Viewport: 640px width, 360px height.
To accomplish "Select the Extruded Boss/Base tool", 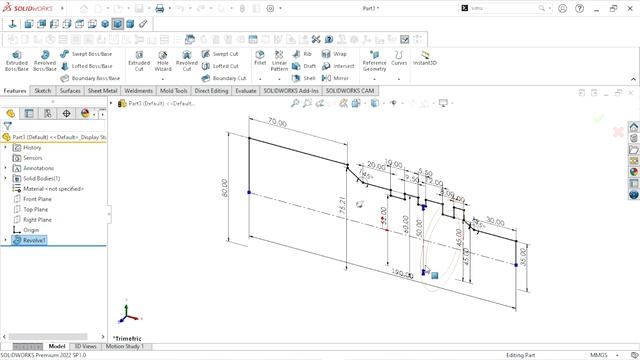I will 16,61.
